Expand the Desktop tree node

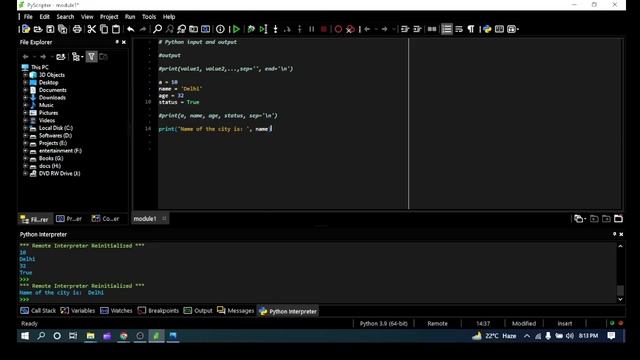[x=25, y=82]
